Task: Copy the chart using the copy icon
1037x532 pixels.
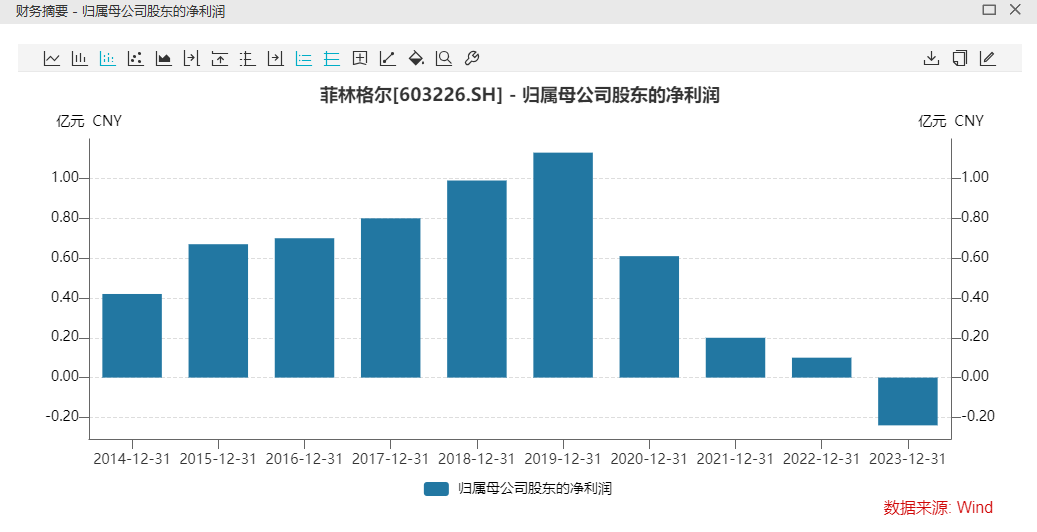Action: 959,58
